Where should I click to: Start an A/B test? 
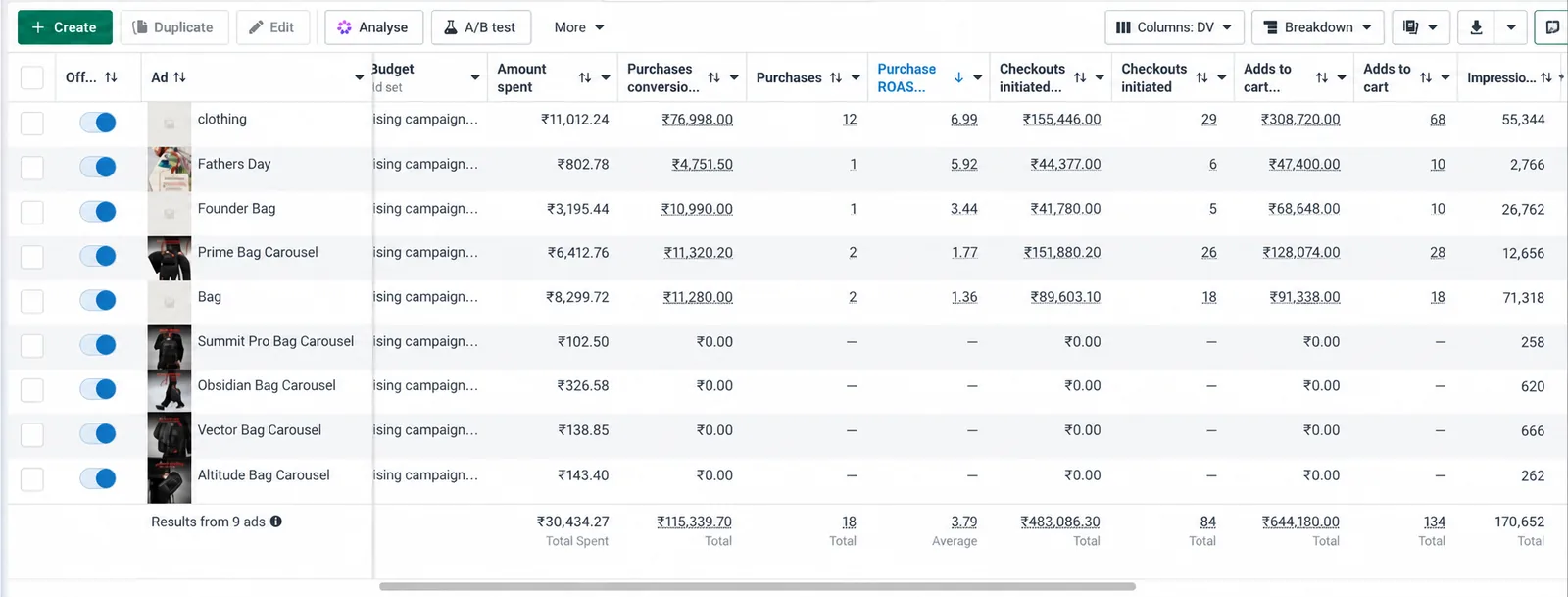(481, 27)
